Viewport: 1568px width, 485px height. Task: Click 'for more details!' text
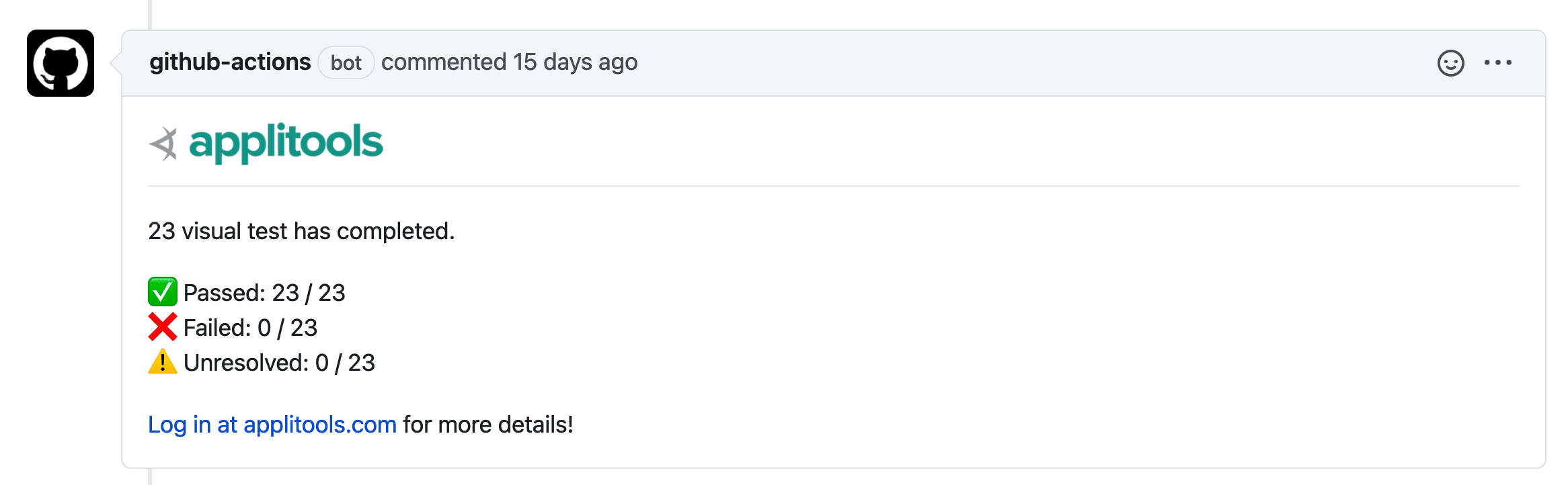(x=488, y=425)
